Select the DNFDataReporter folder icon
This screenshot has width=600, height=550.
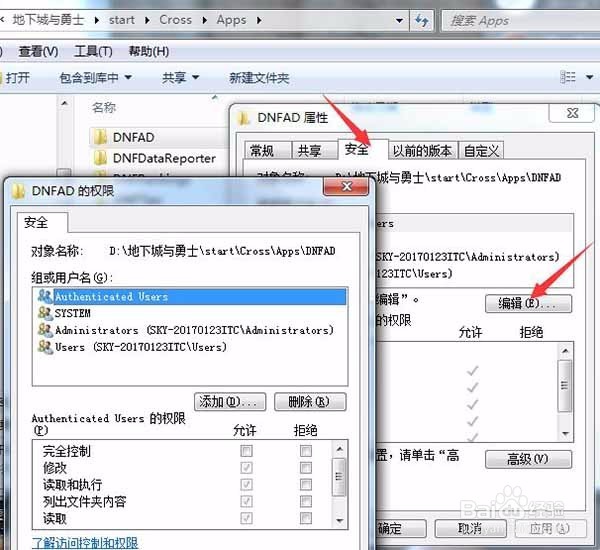tap(100, 158)
